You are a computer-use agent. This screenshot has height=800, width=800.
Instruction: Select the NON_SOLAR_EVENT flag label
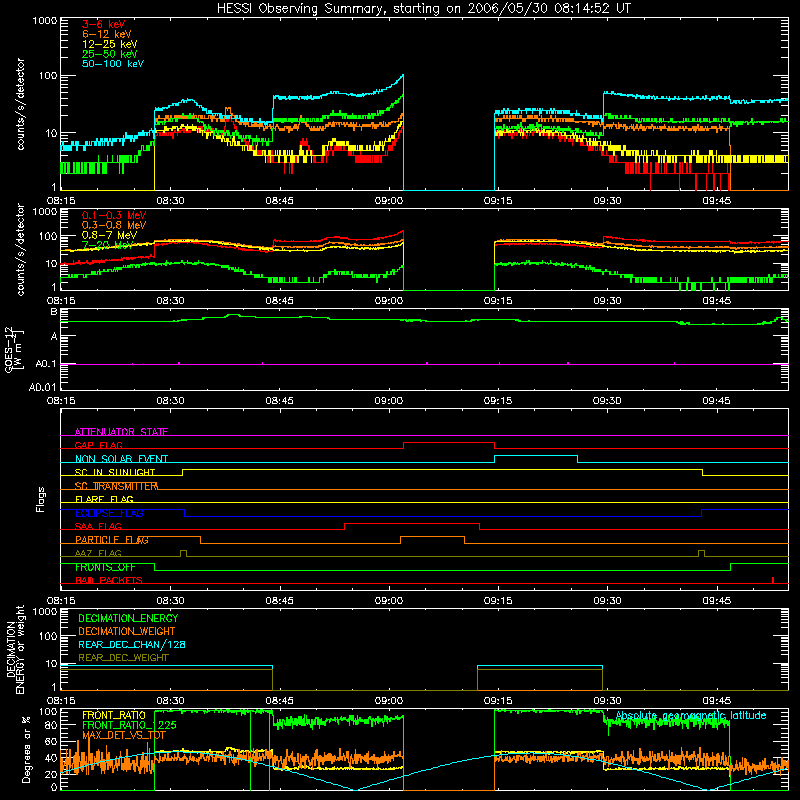click(121, 459)
